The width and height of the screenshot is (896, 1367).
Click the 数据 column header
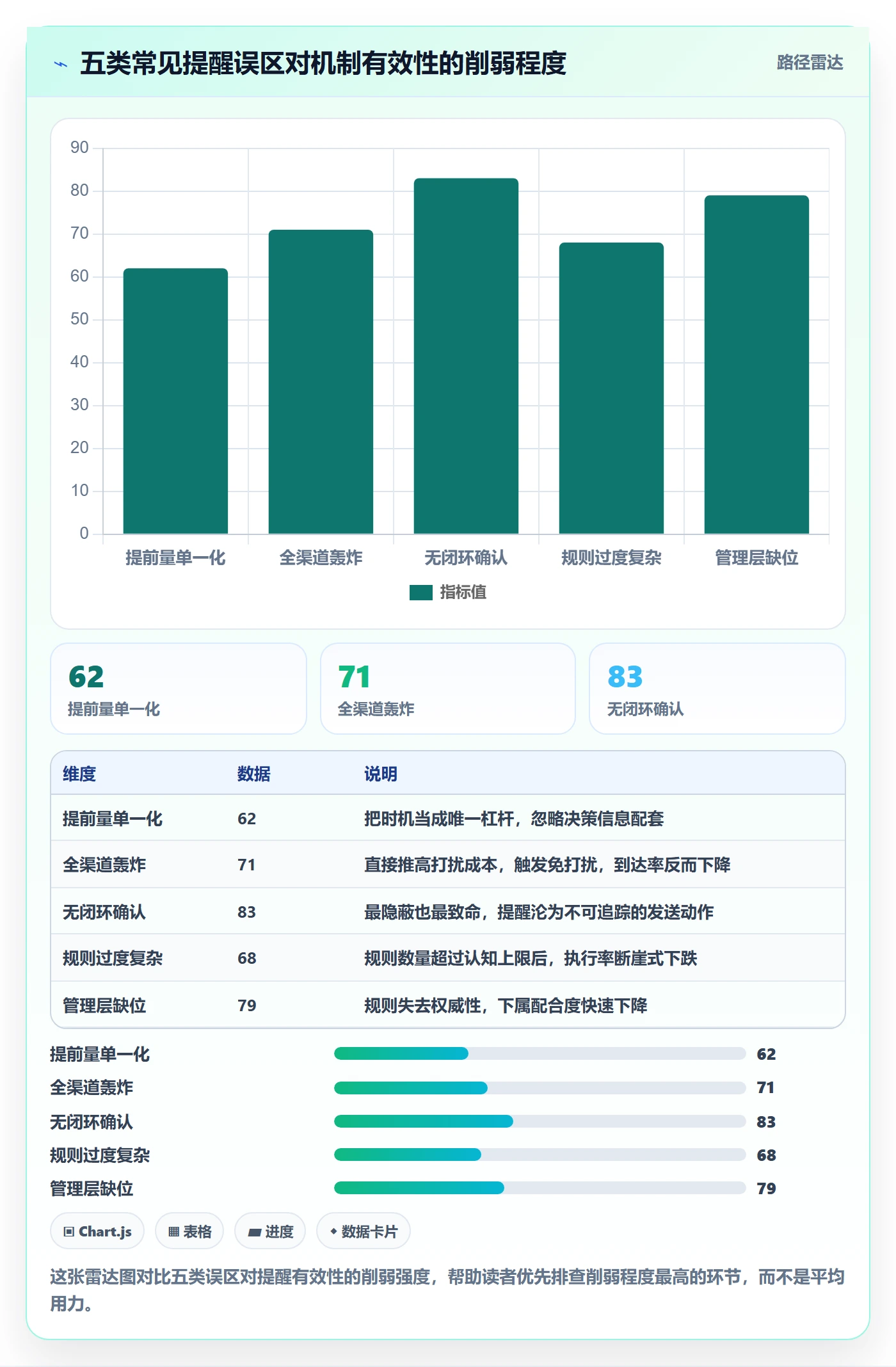[x=254, y=774]
